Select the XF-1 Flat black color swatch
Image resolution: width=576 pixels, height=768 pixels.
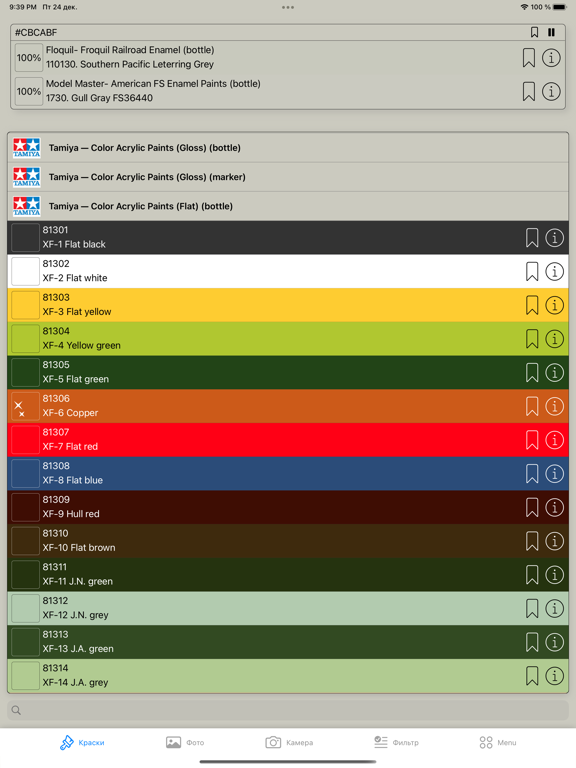click(x=25, y=238)
